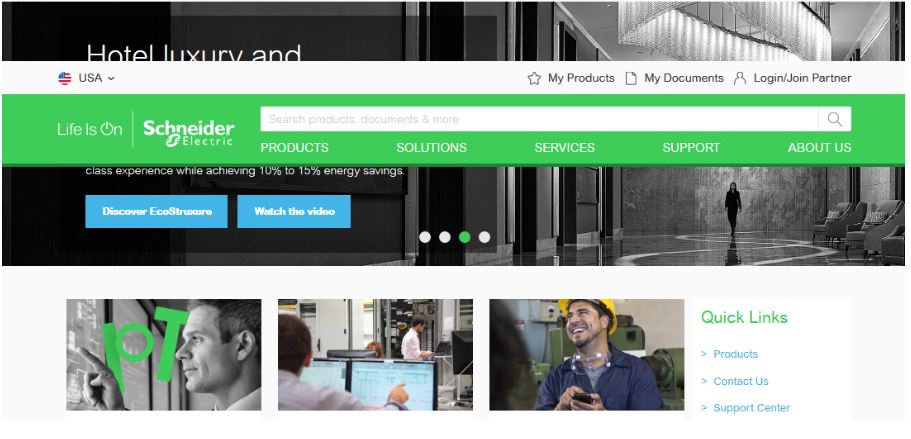This screenshot has height=439, width=911.
Task: Click the Life Is On logo
Action: [89, 129]
